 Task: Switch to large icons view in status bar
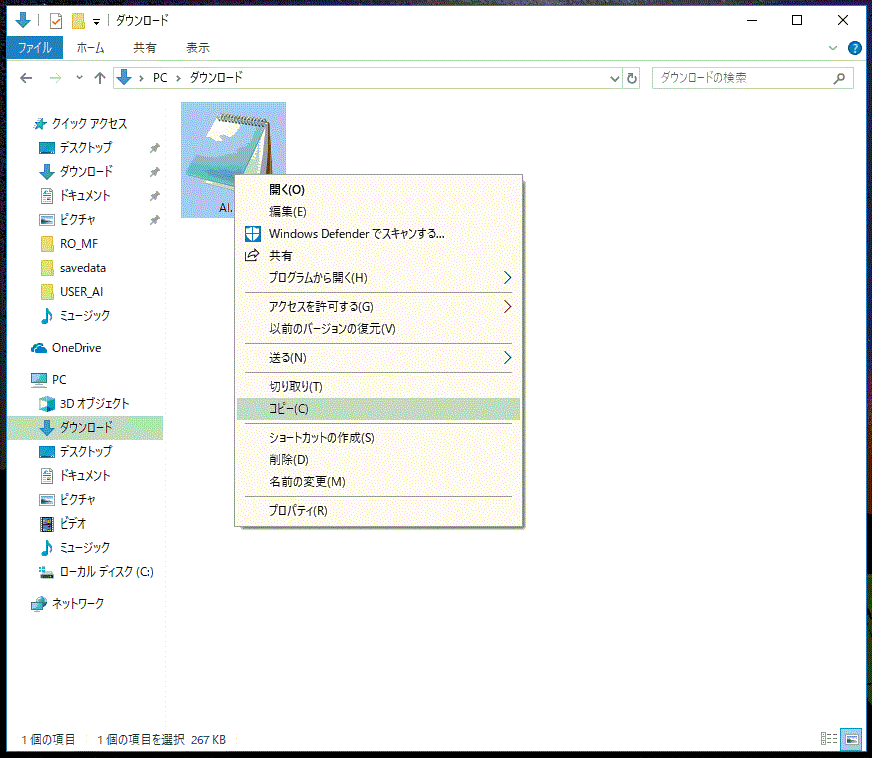pyautogui.click(x=851, y=739)
